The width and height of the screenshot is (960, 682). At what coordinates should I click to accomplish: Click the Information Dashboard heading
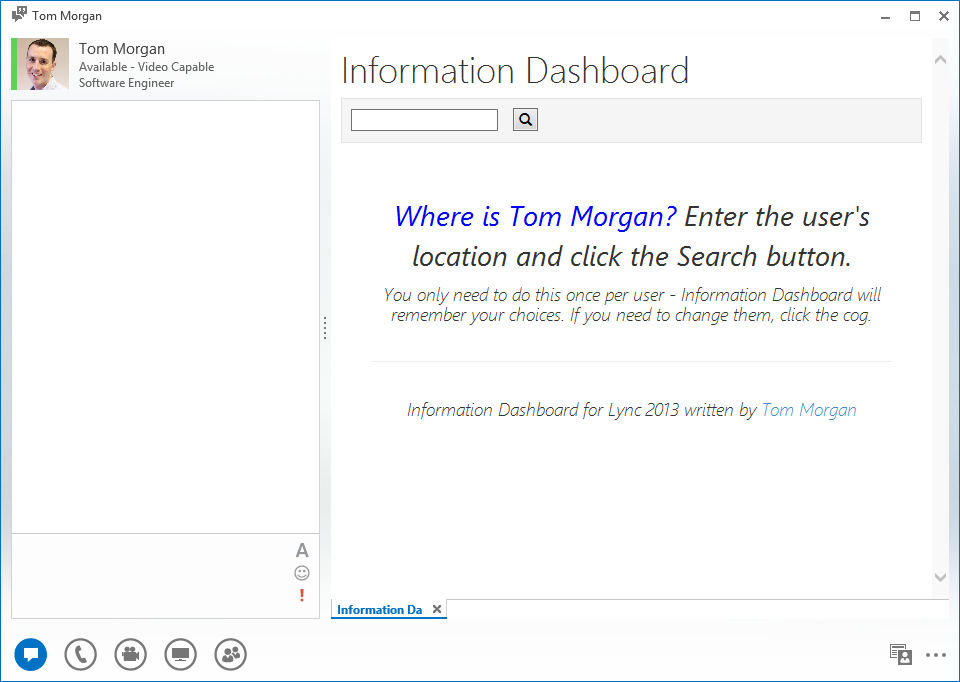(x=515, y=70)
